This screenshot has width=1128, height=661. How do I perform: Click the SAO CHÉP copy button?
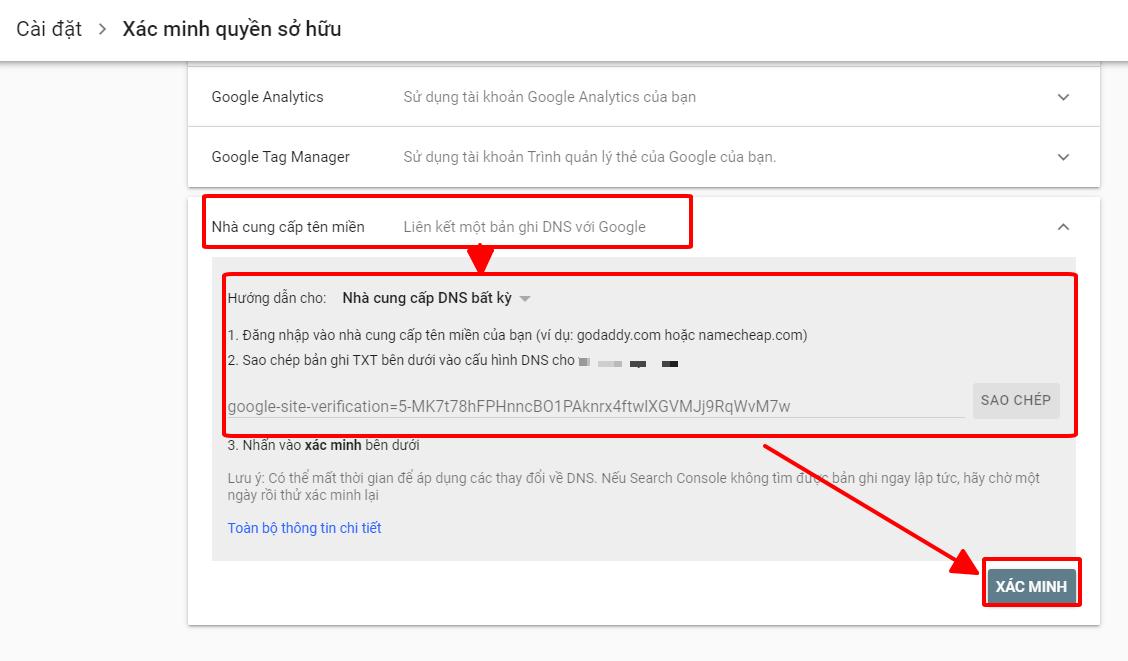click(1016, 401)
